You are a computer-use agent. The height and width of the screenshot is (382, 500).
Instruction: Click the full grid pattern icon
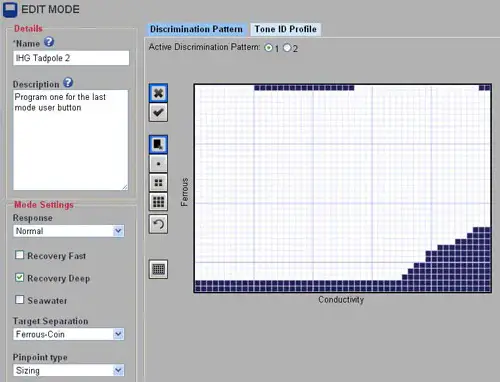[158, 269]
